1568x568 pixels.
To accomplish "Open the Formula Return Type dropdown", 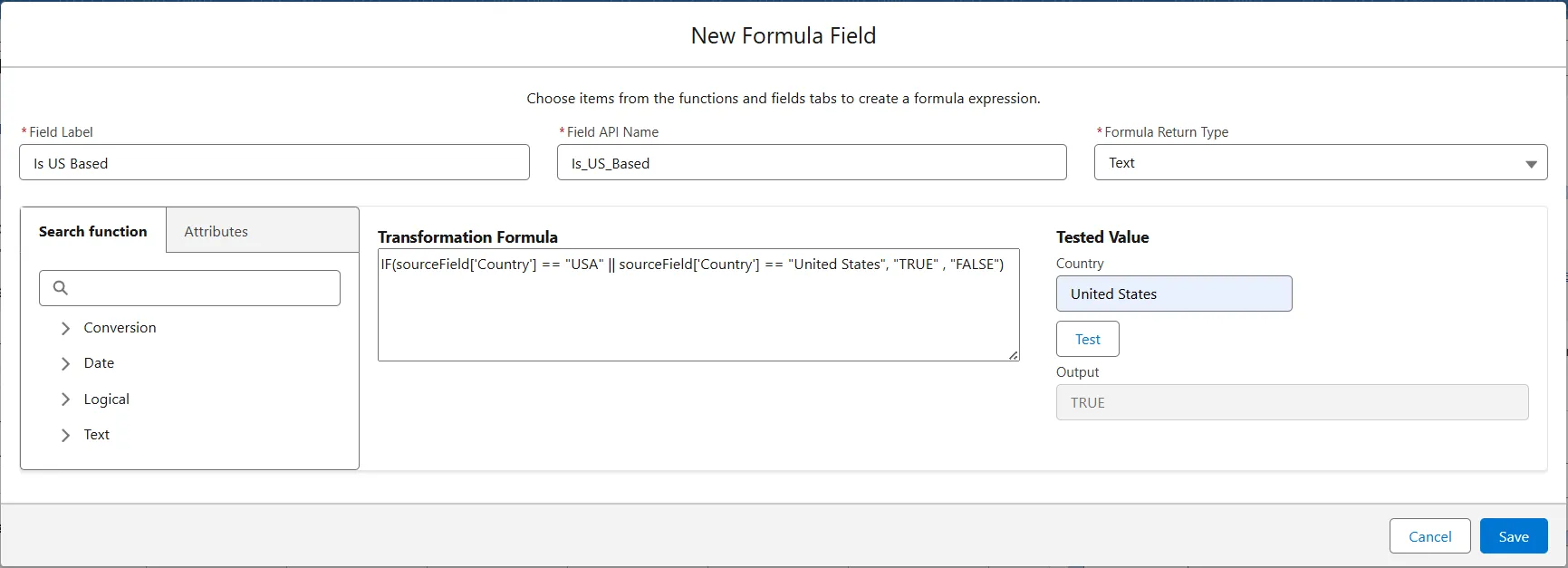I will (x=1320, y=163).
